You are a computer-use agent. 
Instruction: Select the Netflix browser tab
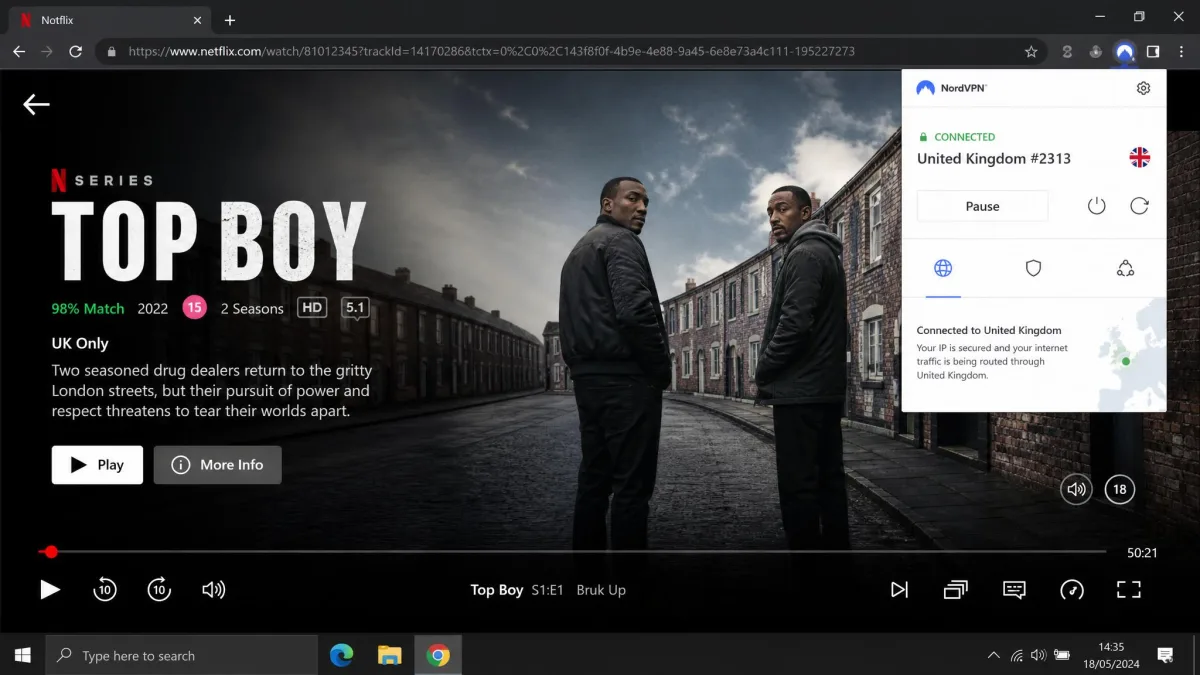(x=109, y=20)
